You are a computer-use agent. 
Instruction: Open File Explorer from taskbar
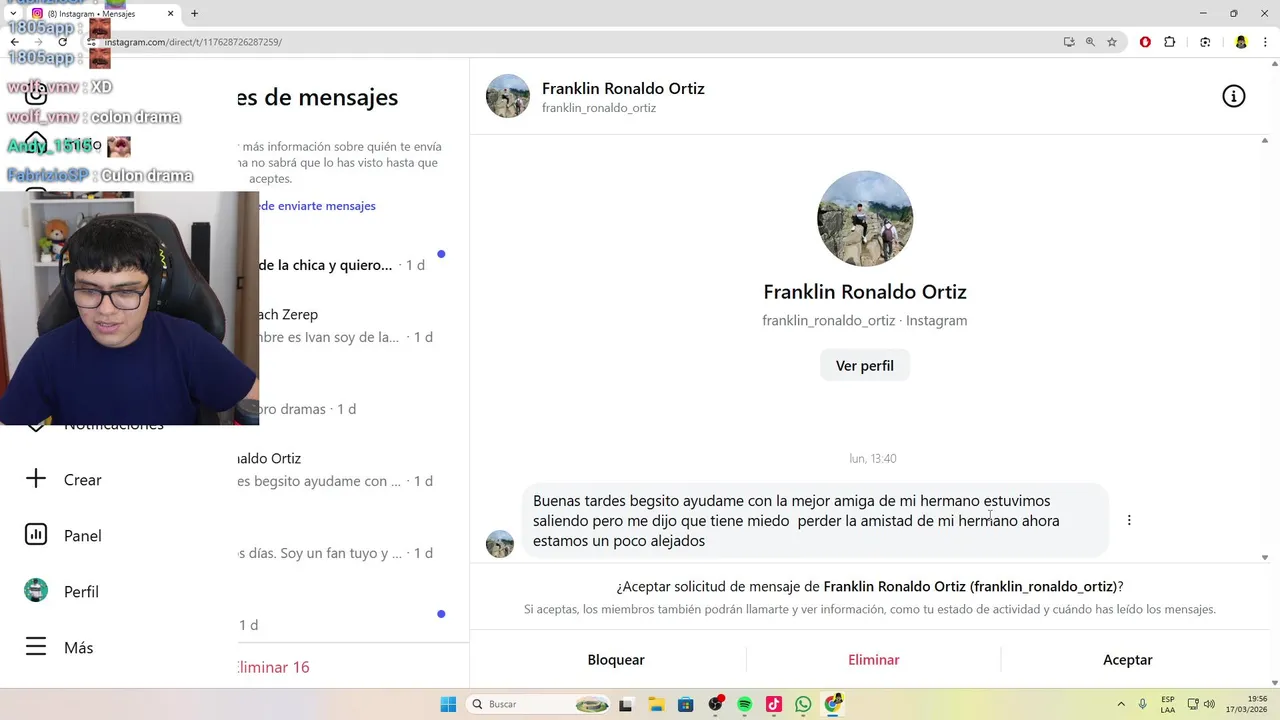[x=656, y=704]
